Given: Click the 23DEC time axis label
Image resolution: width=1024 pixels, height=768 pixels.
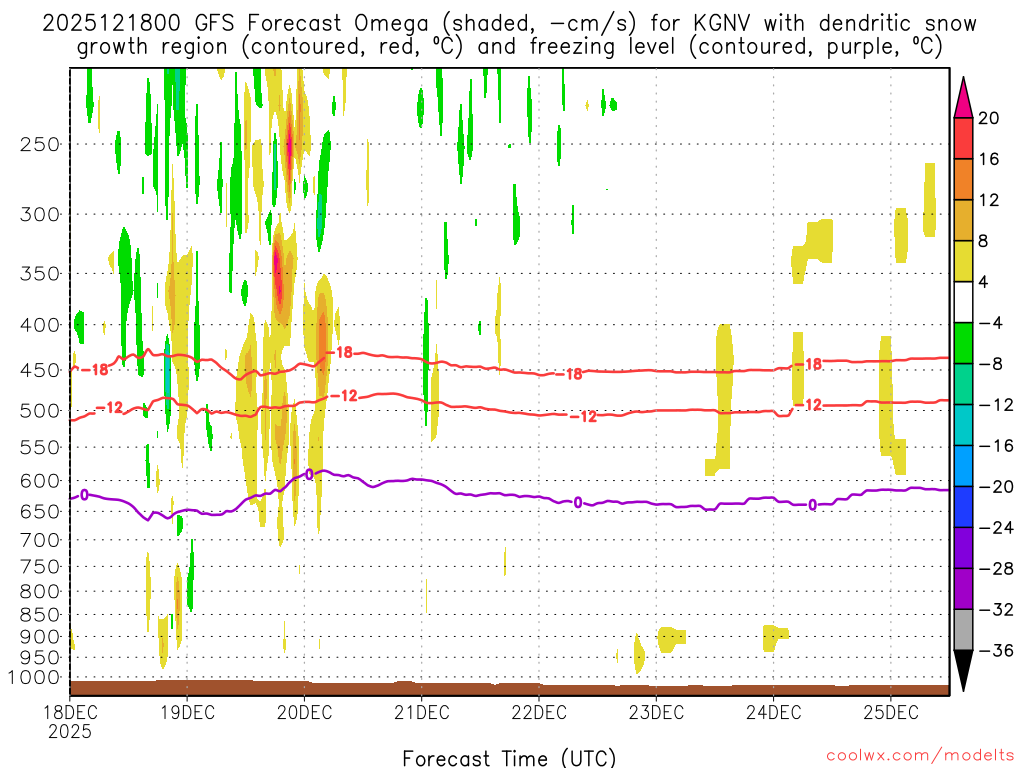Looking at the screenshot, I should (x=656, y=712).
